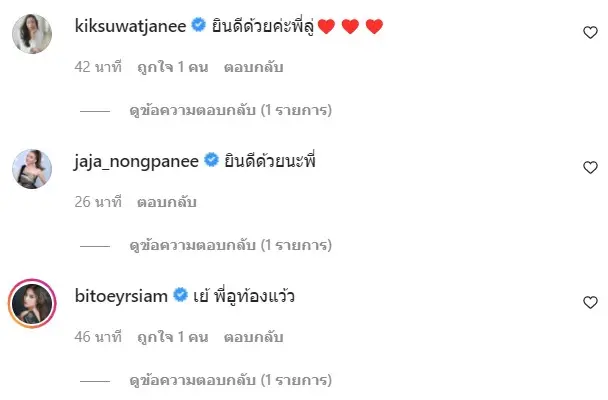Open jaja_nongpanee's profile picture
Viewport: 608px width, 400px height.
pyautogui.click(x=31, y=168)
